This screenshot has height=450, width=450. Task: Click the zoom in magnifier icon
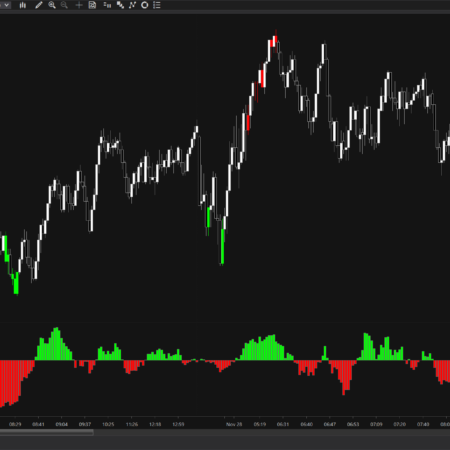coord(52,5)
